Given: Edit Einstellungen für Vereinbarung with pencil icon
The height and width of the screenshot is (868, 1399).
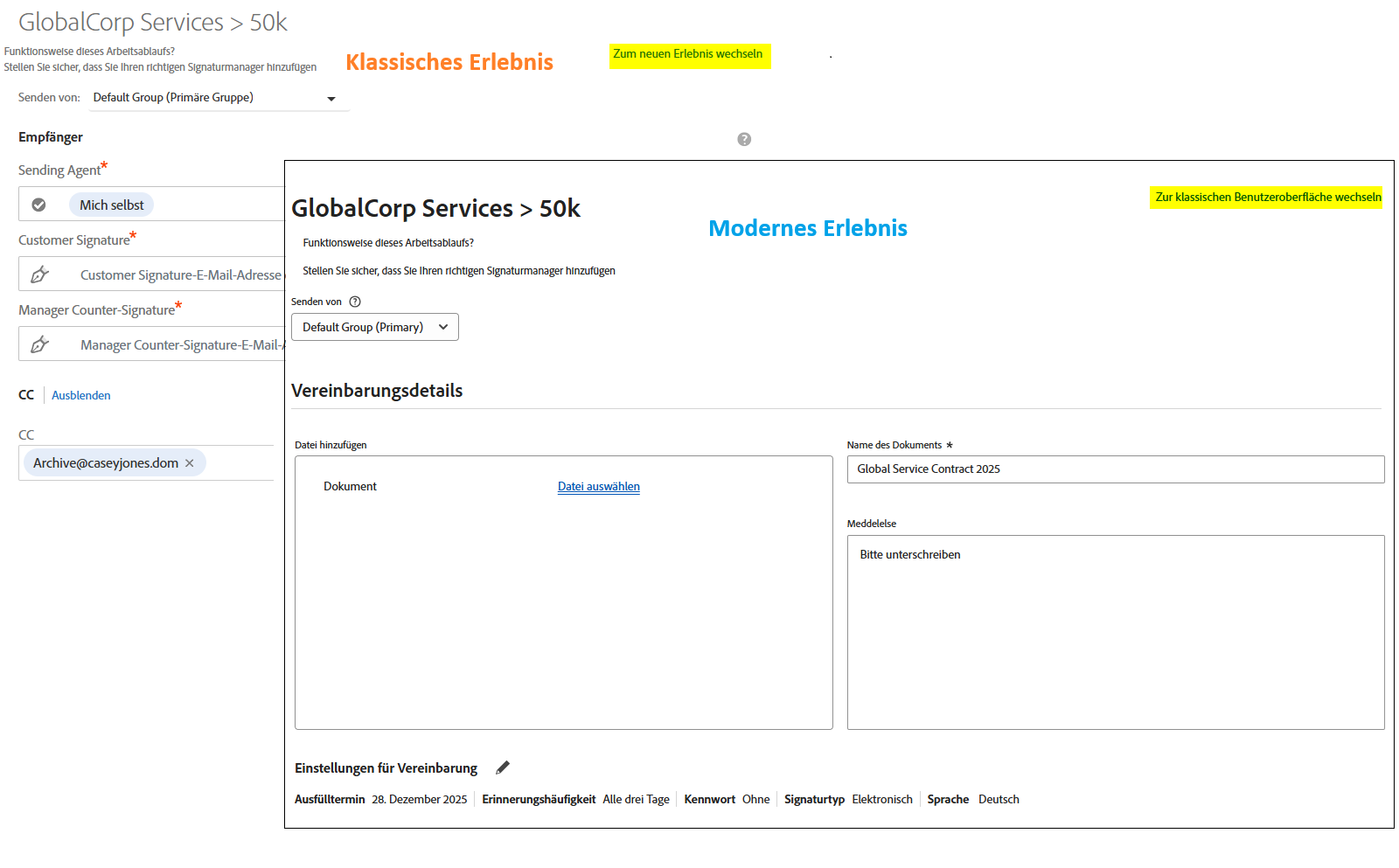Looking at the screenshot, I should 503,767.
